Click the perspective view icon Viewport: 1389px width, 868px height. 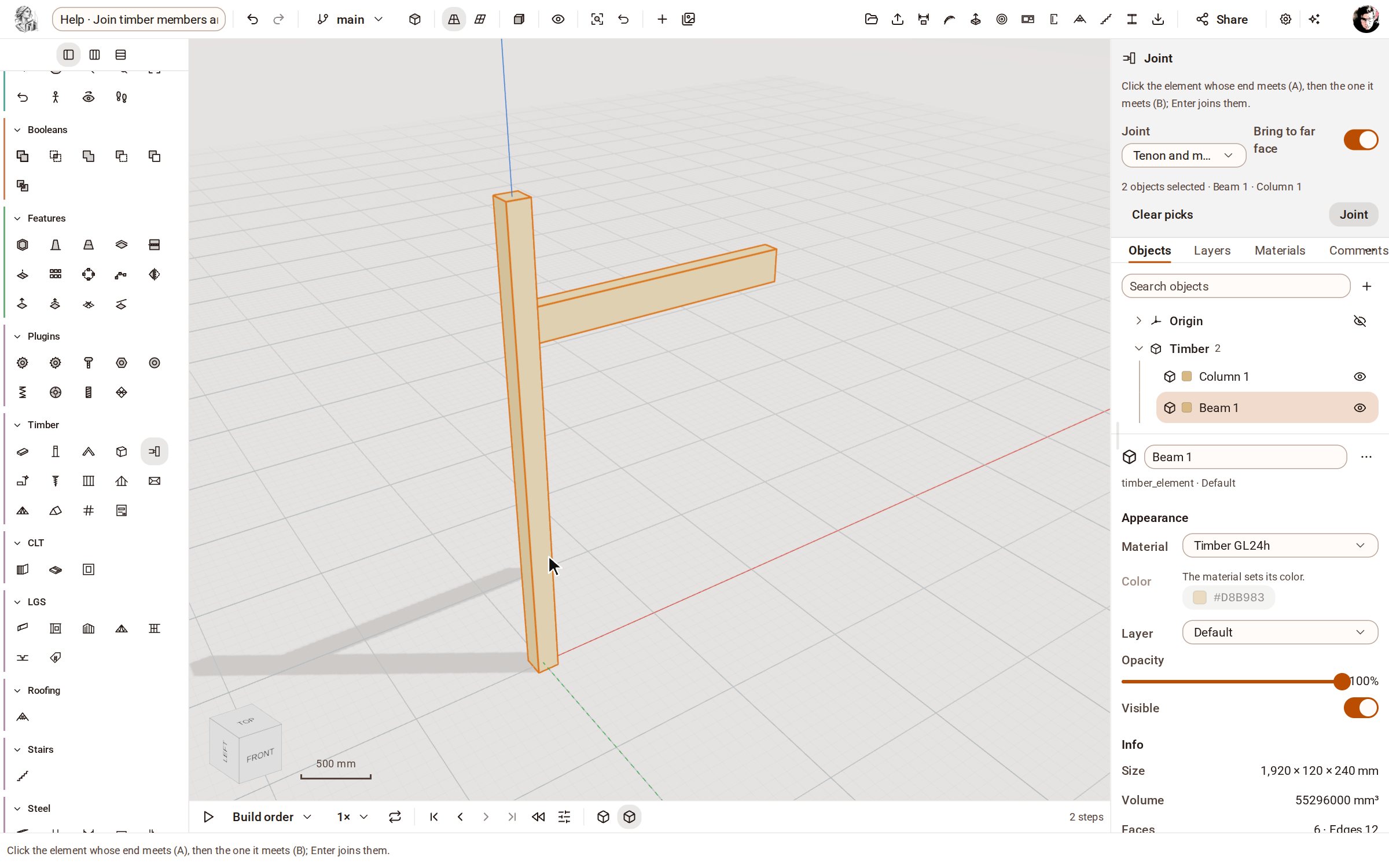(454, 19)
